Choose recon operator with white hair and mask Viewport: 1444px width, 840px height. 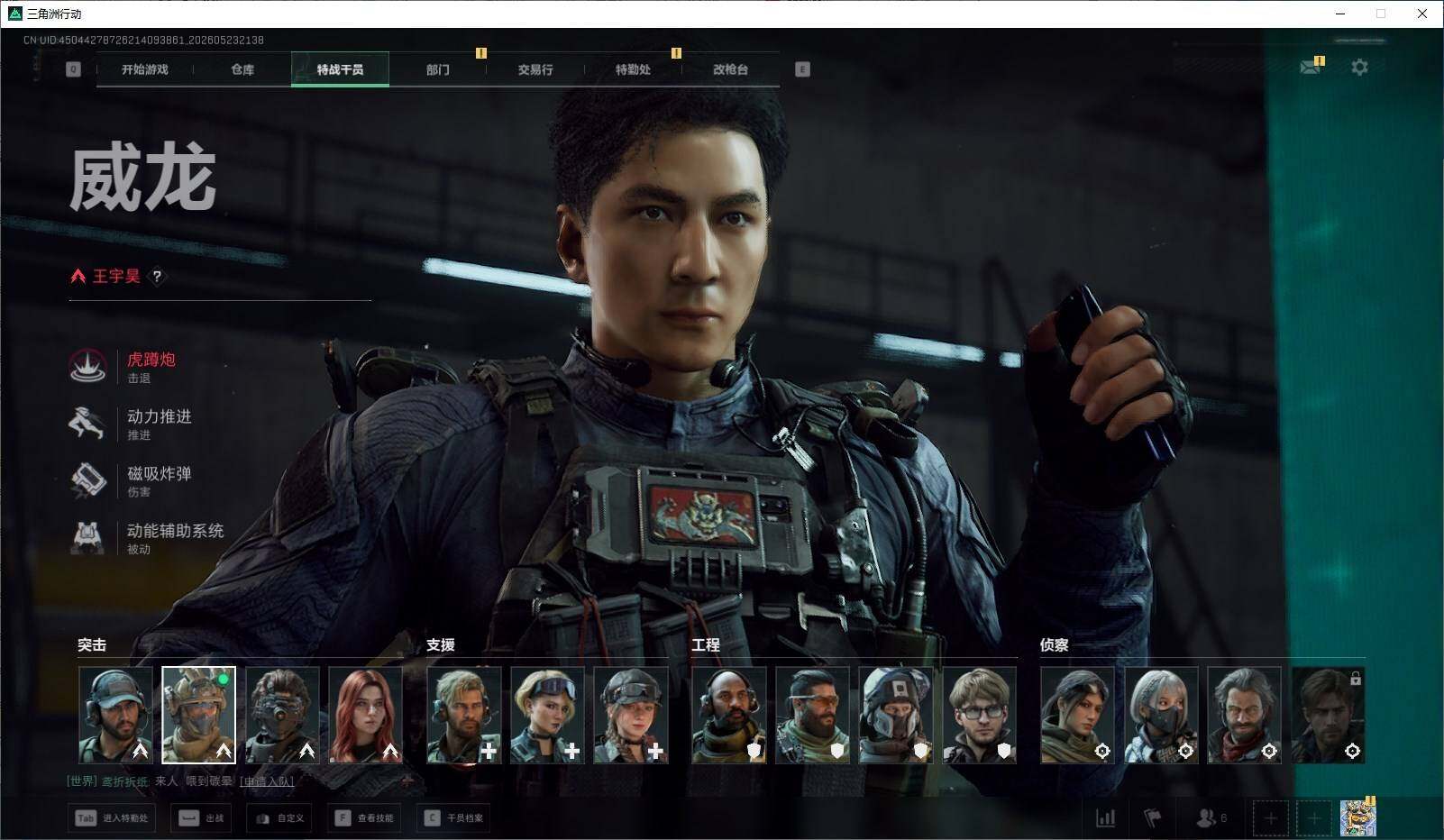pyautogui.click(x=1161, y=715)
